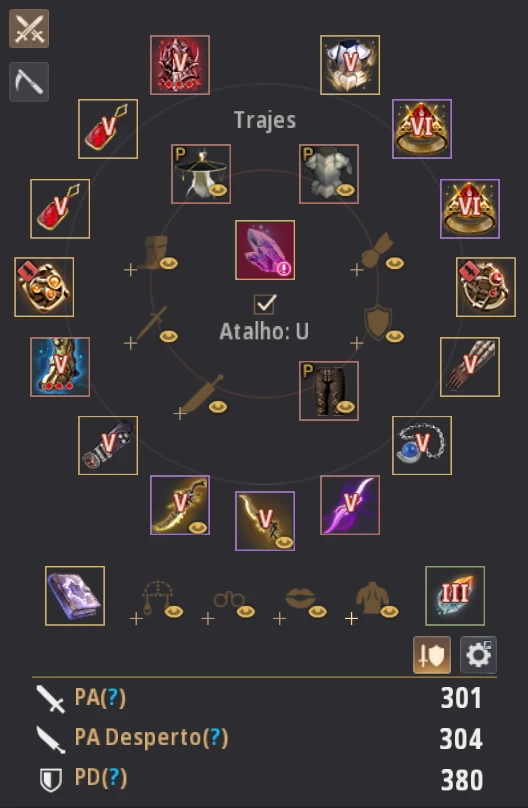Screen dimensions: 528x808
Task: Click the question mark beside PD
Action: tap(114, 778)
